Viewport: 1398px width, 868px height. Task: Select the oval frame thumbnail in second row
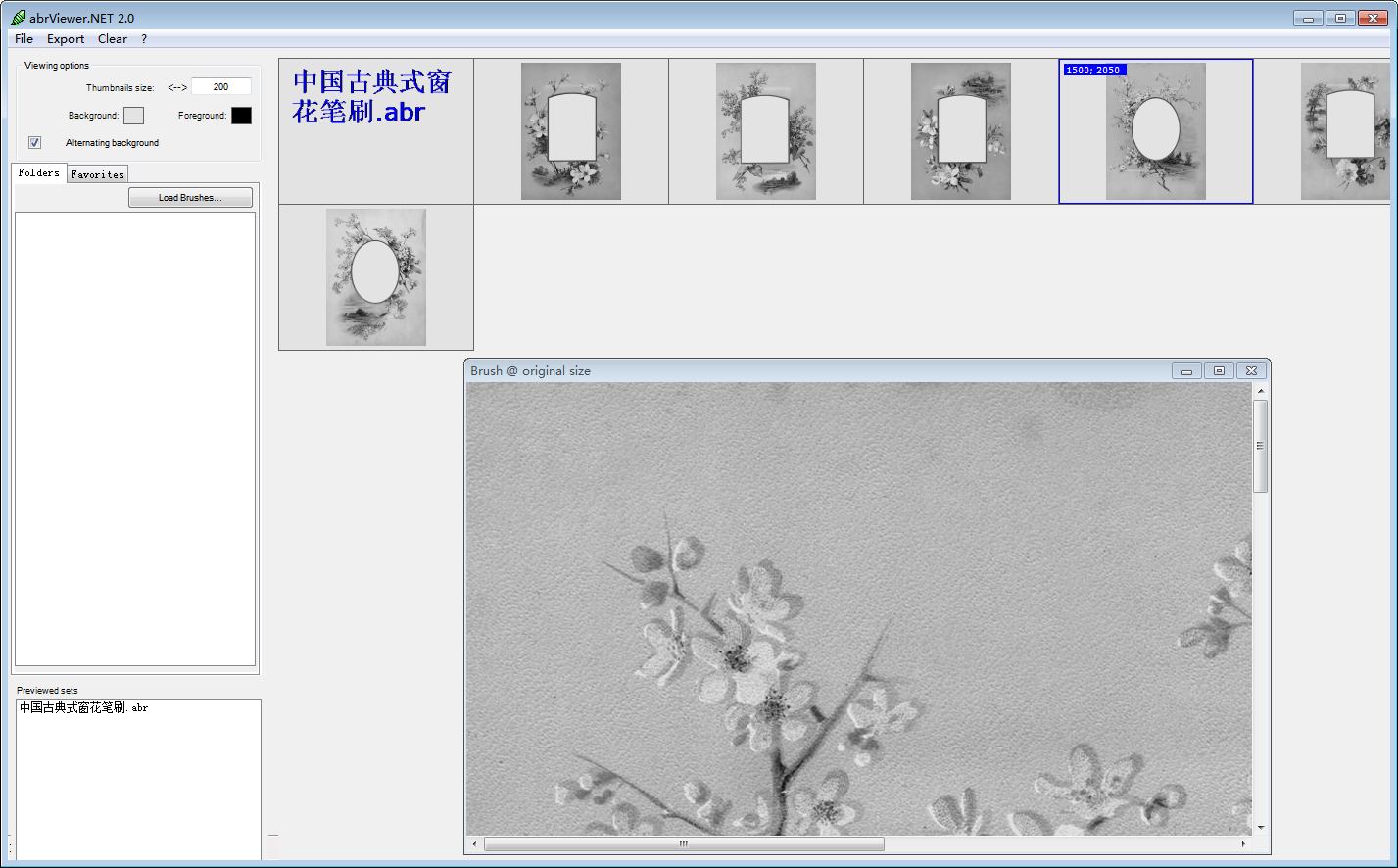click(x=376, y=277)
